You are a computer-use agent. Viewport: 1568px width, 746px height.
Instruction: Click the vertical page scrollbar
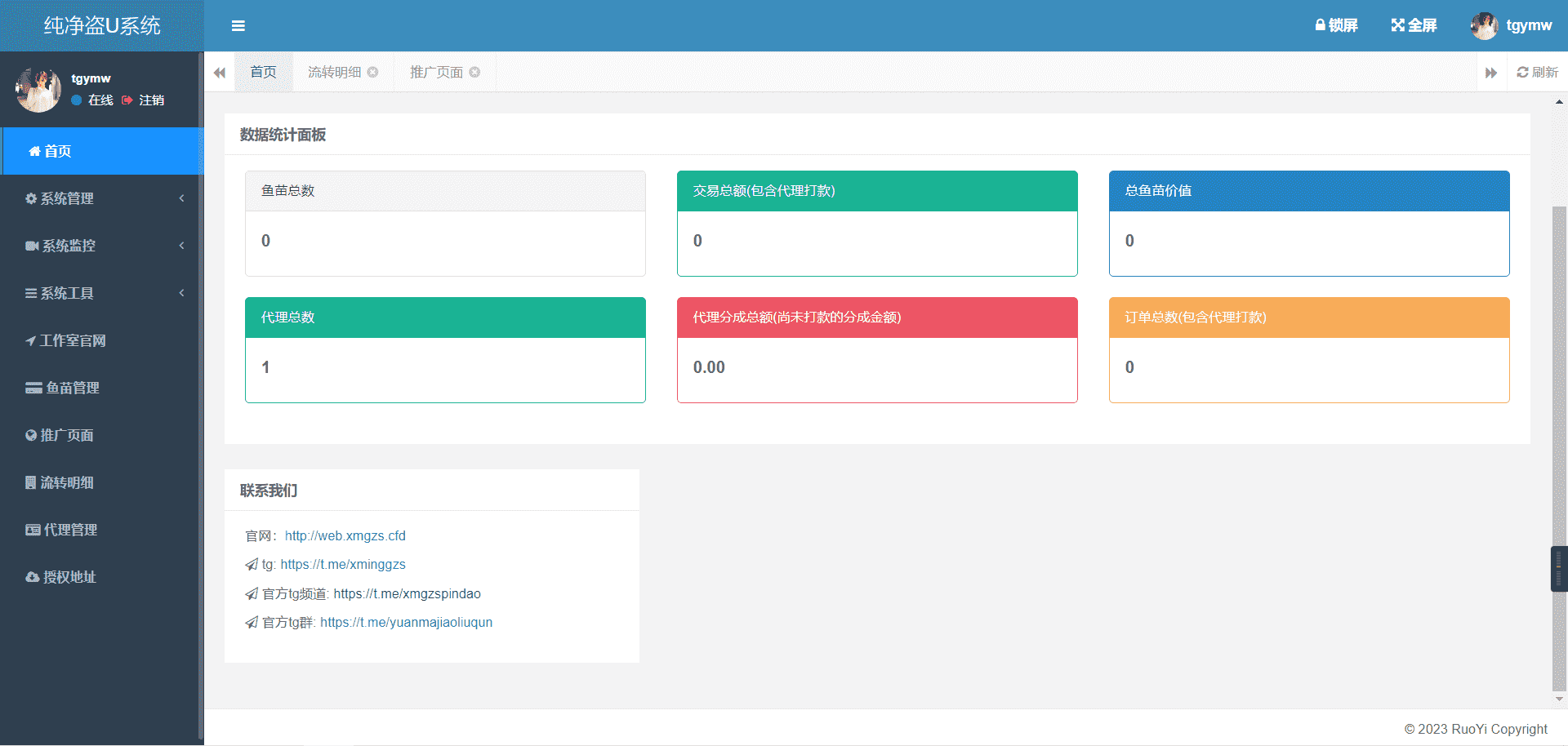tap(1559, 408)
